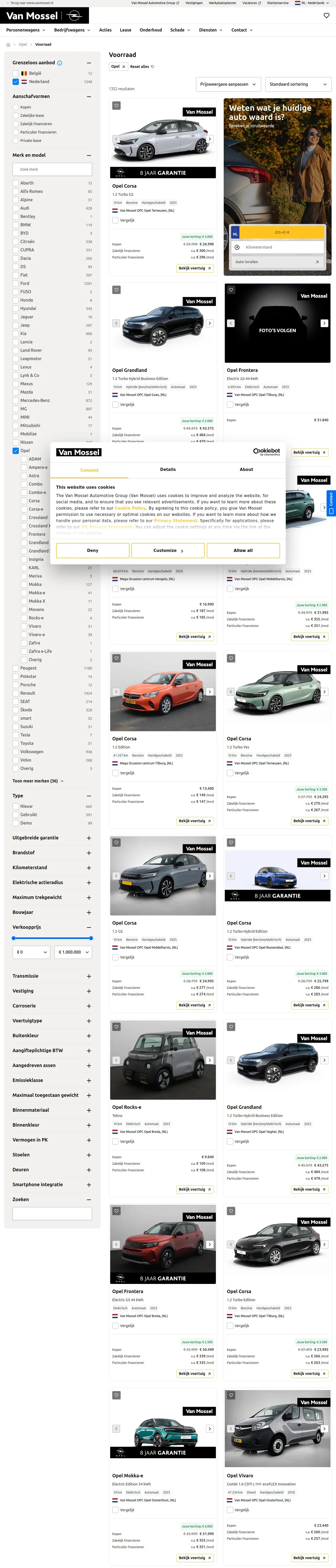Show previous photo of Opel Corsa 1.2 Turbo GS
The image size is (336, 1568).
pyautogui.click(x=116, y=139)
